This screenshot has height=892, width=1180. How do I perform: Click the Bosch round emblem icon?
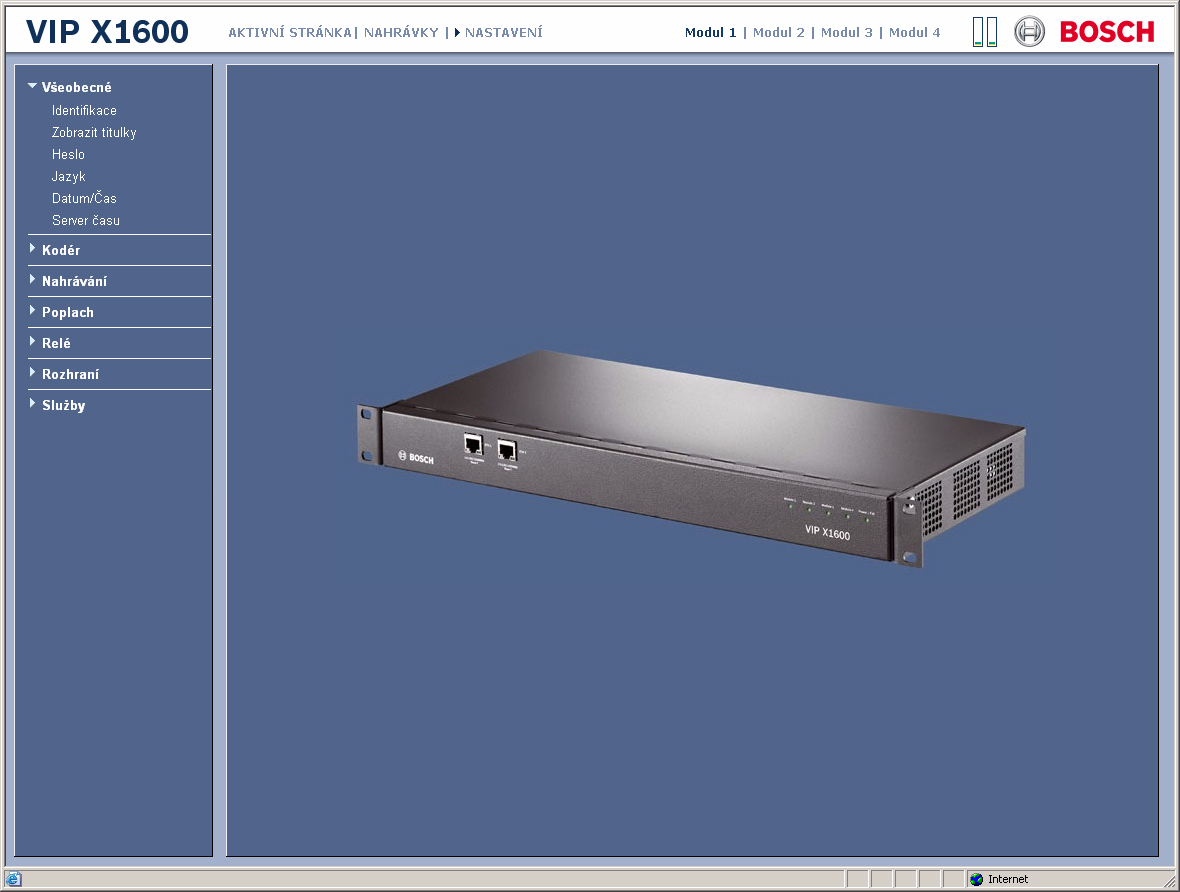pyautogui.click(x=1029, y=32)
